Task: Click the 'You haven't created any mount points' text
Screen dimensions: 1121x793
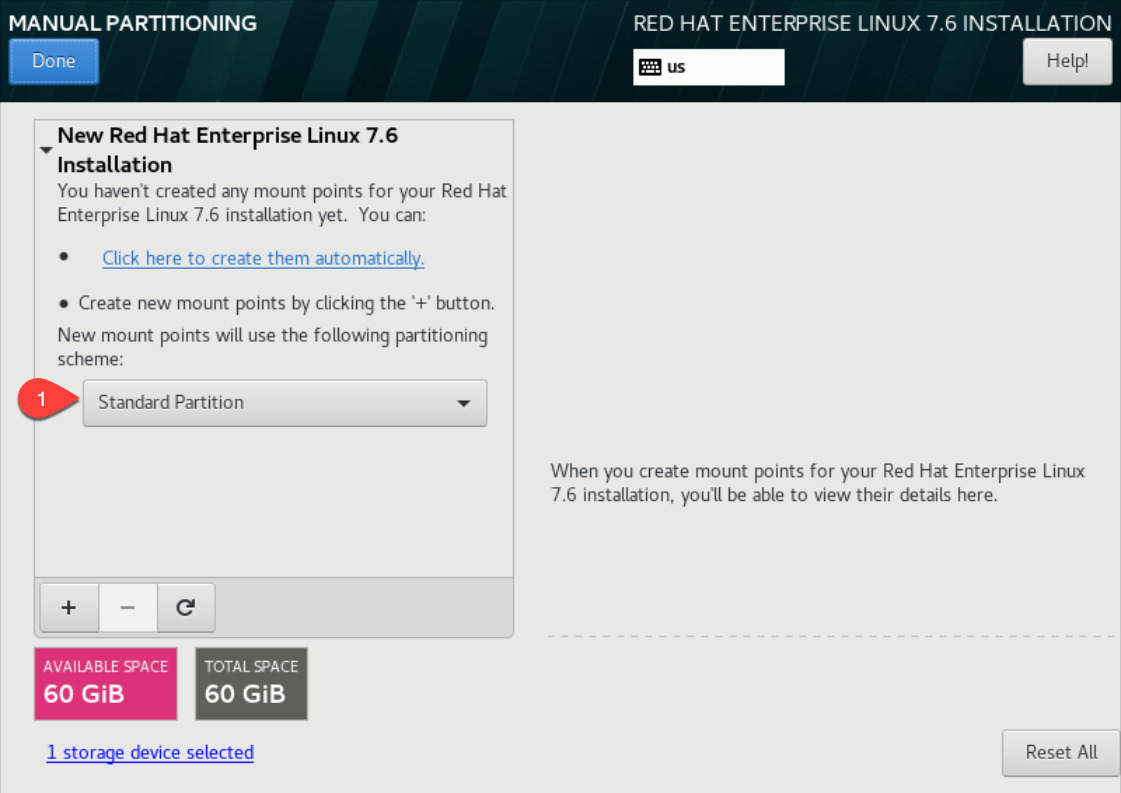Action: [x=282, y=203]
